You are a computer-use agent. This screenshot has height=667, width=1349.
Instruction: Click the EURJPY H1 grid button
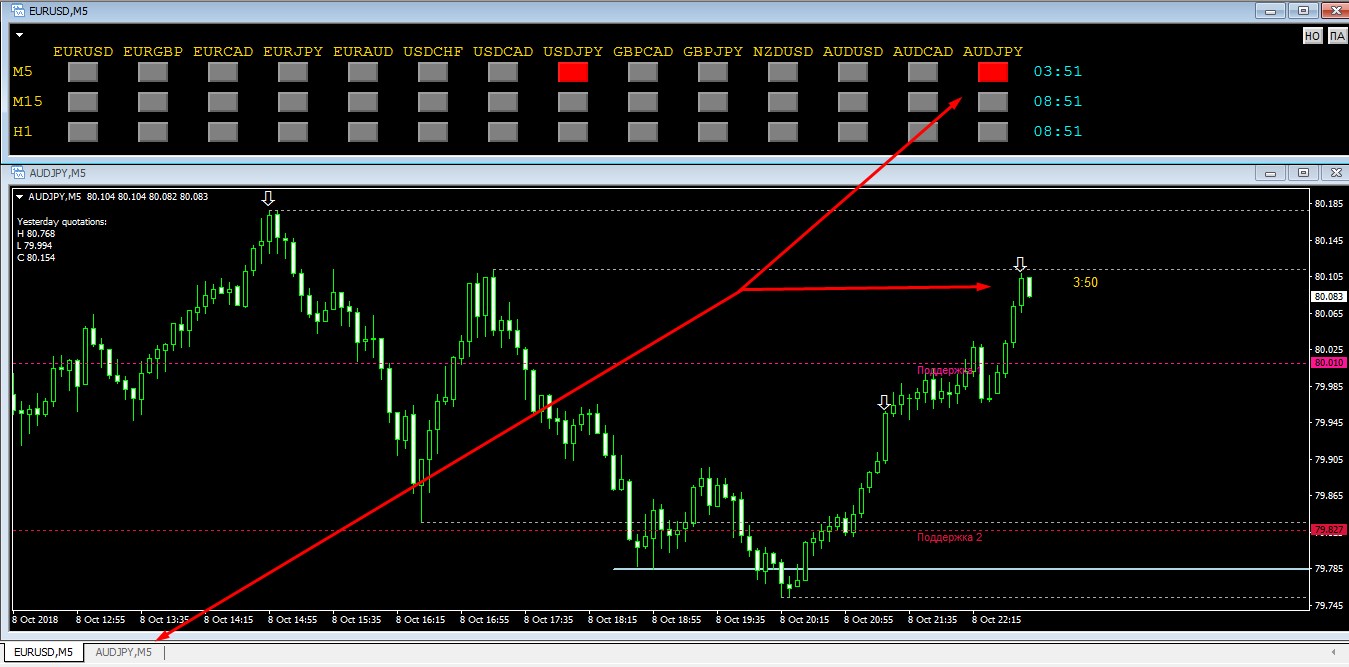293,132
